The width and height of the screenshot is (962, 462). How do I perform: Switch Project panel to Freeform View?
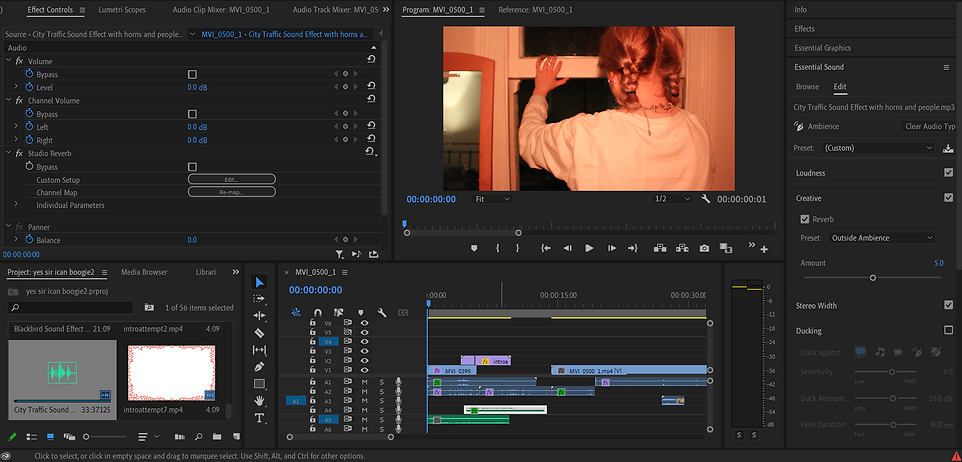(x=69, y=437)
